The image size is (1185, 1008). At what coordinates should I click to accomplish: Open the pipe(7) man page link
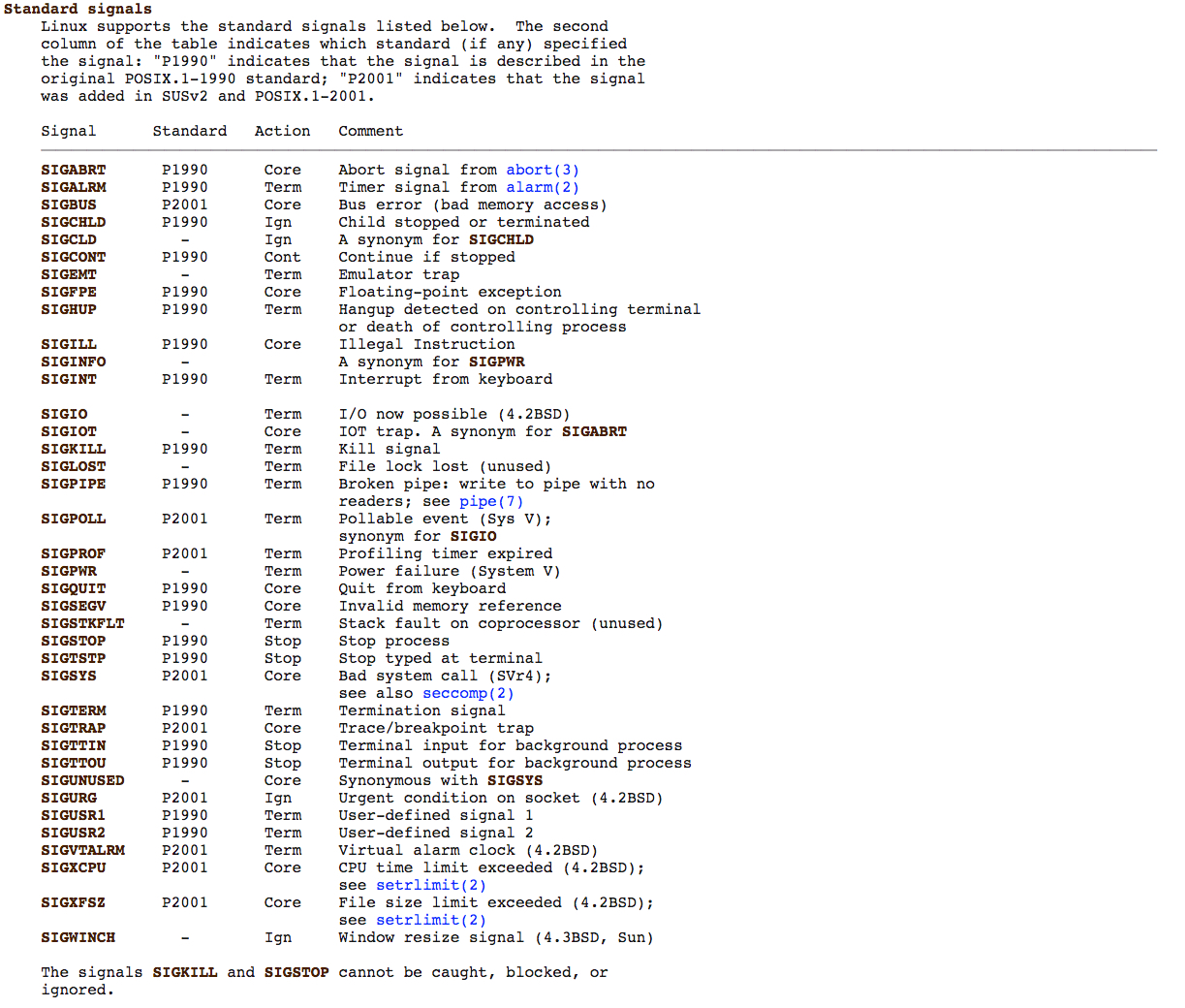(490, 501)
